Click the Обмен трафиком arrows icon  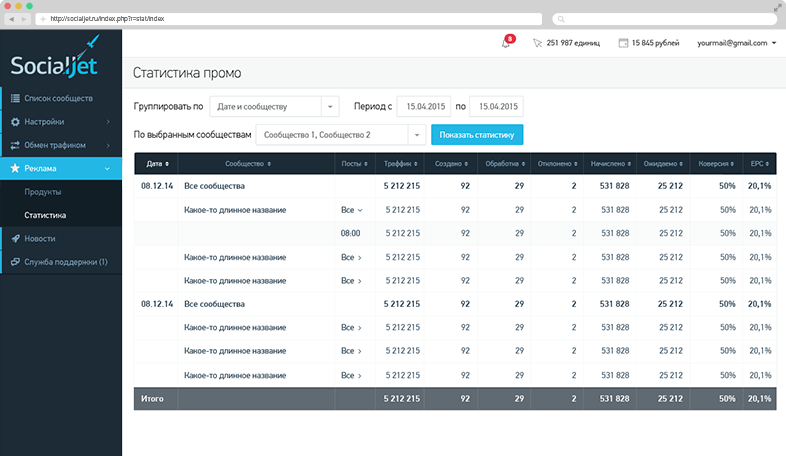(15, 145)
